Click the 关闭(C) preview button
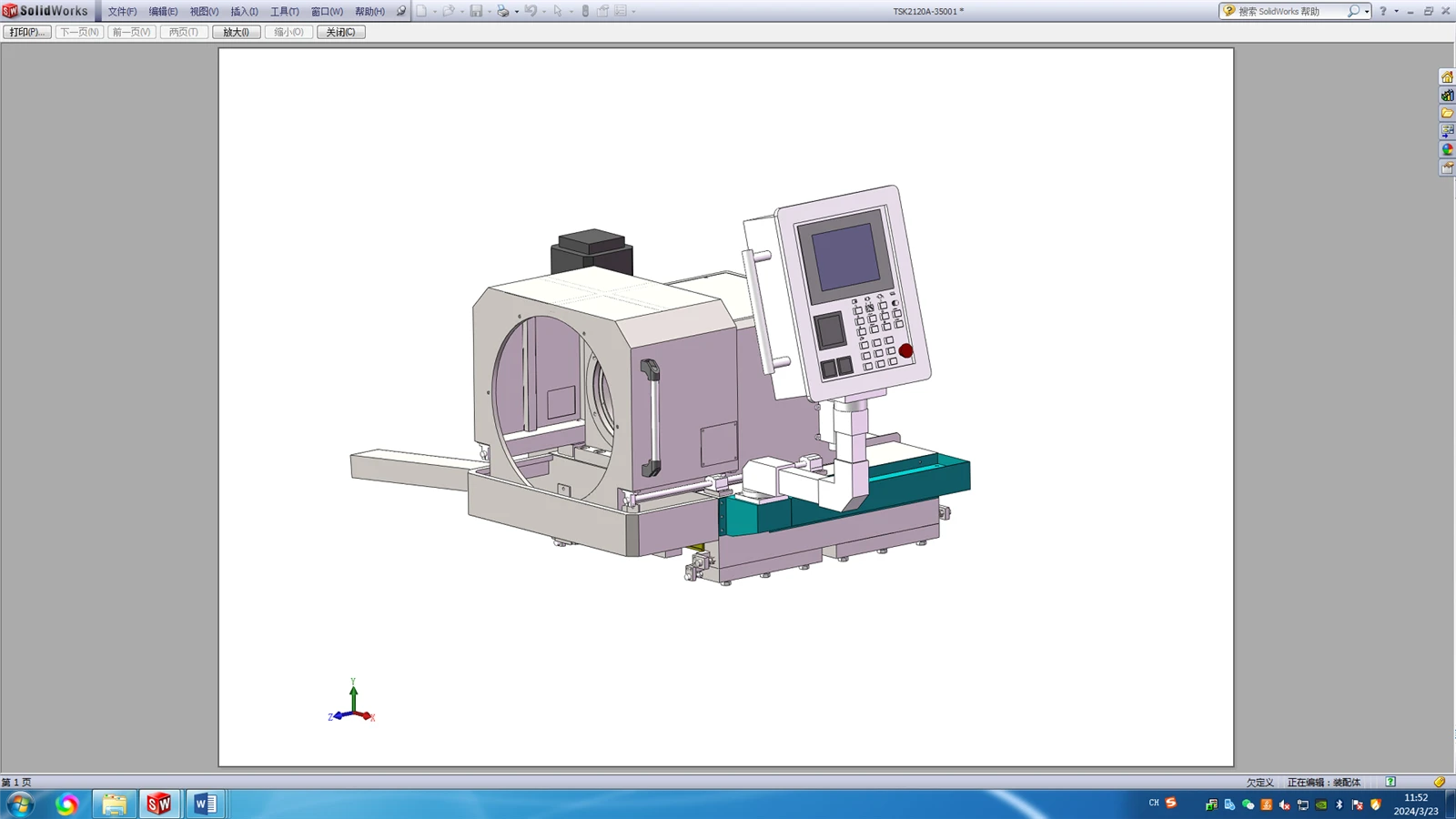This screenshot has height=819, width=1456. 341,32
